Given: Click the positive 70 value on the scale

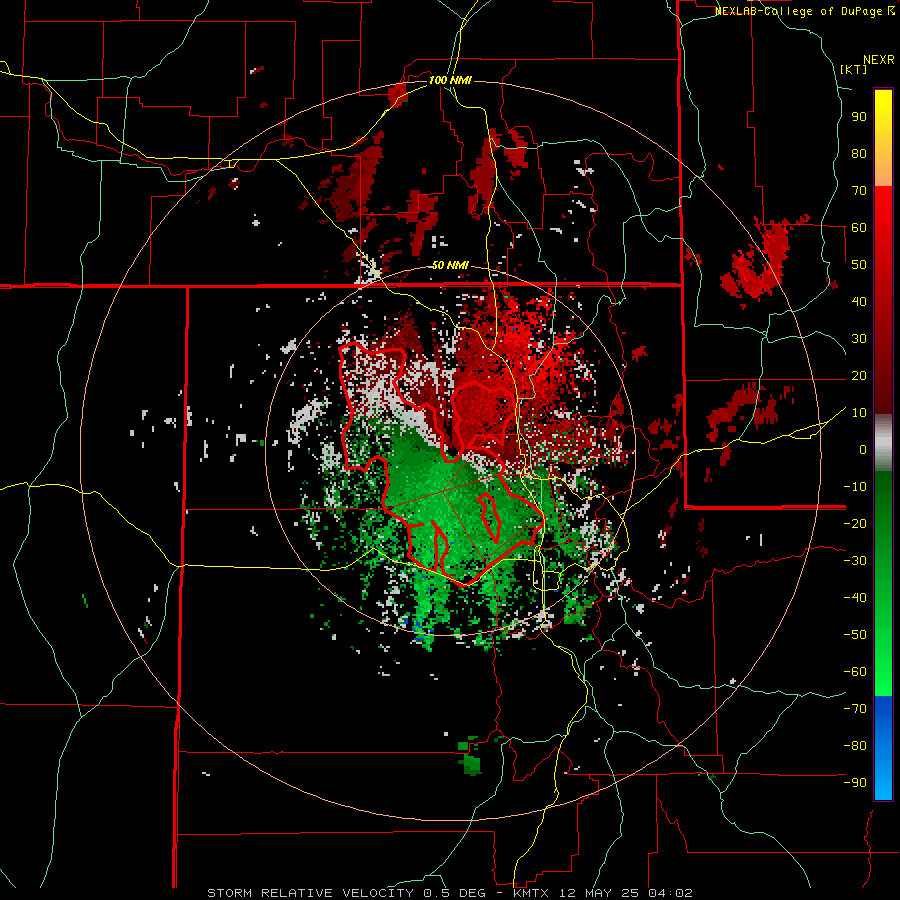Looking at the screenshot, I should point(859,191).
